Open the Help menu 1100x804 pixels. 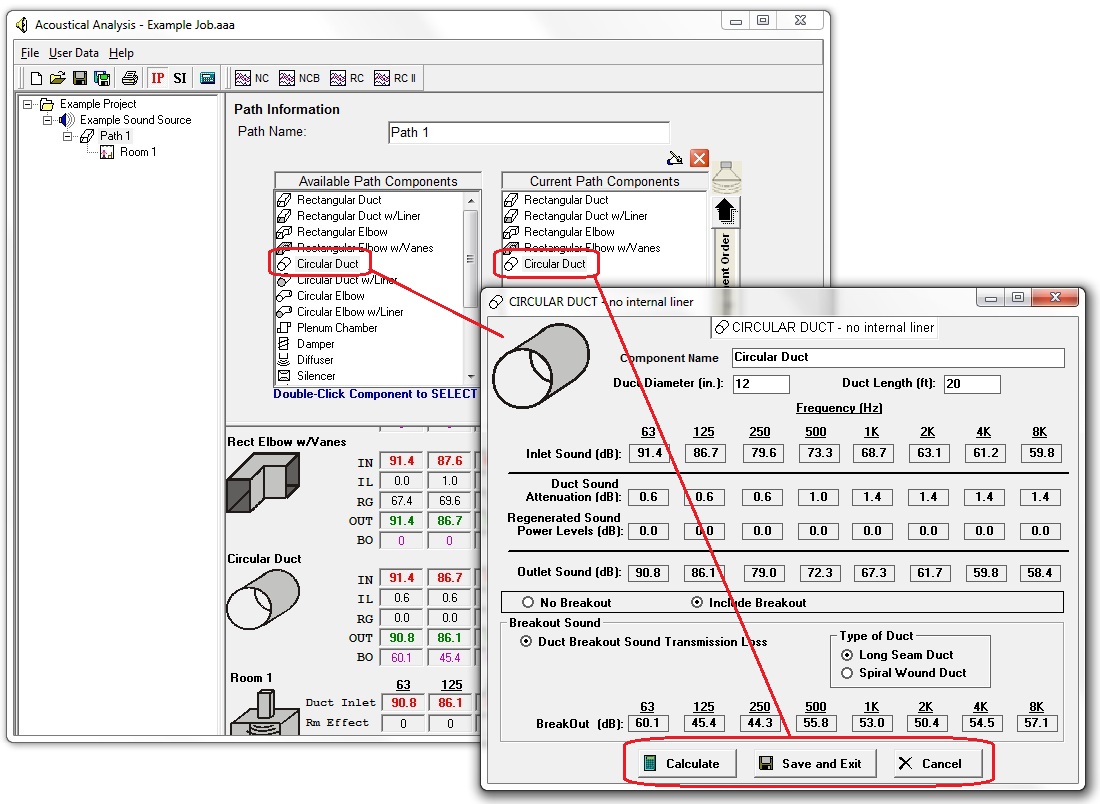(121, 53)
